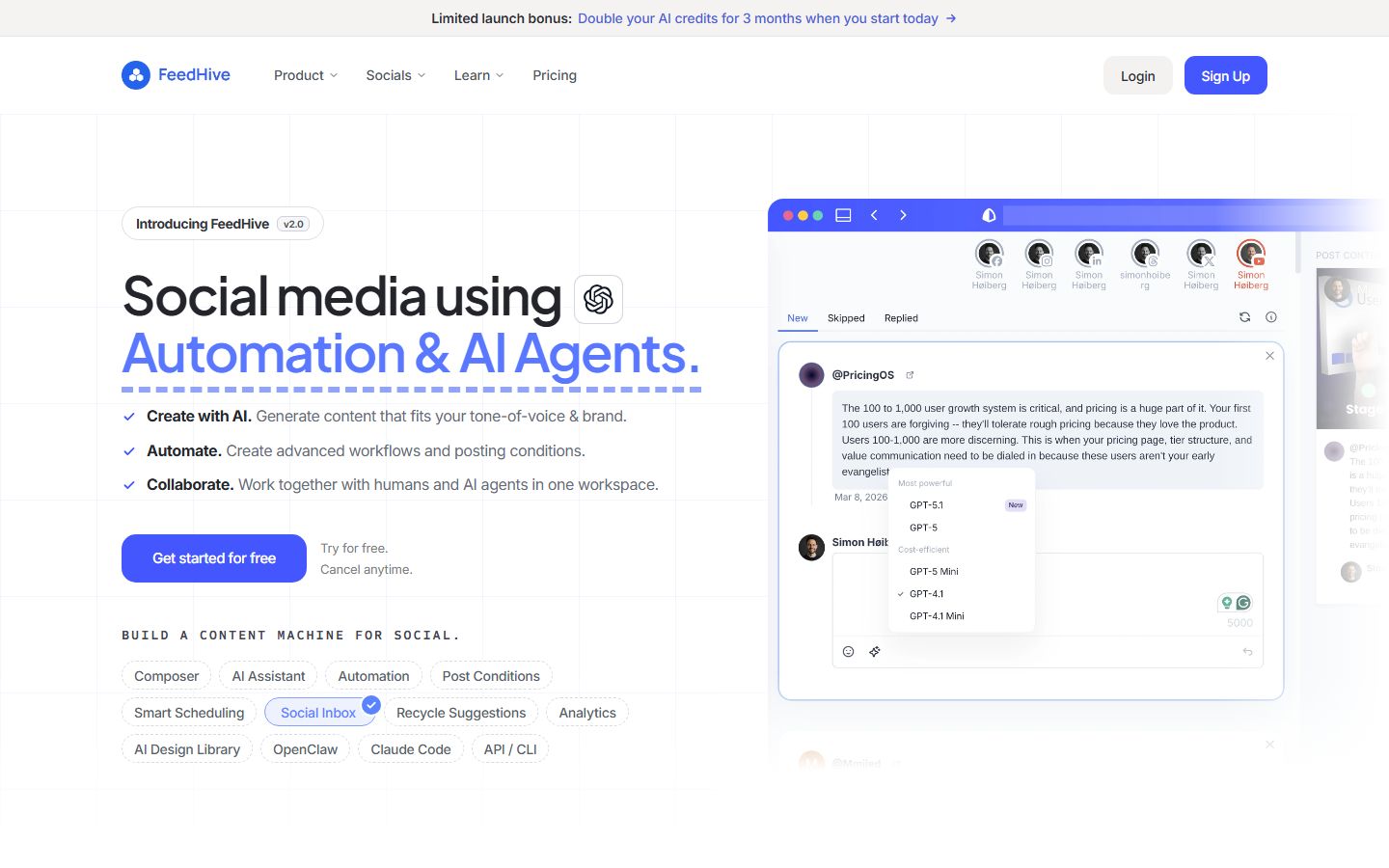The image size is (1389, 868).
Task: Dismiss the @PricingOS message card
Action: 1269,356
